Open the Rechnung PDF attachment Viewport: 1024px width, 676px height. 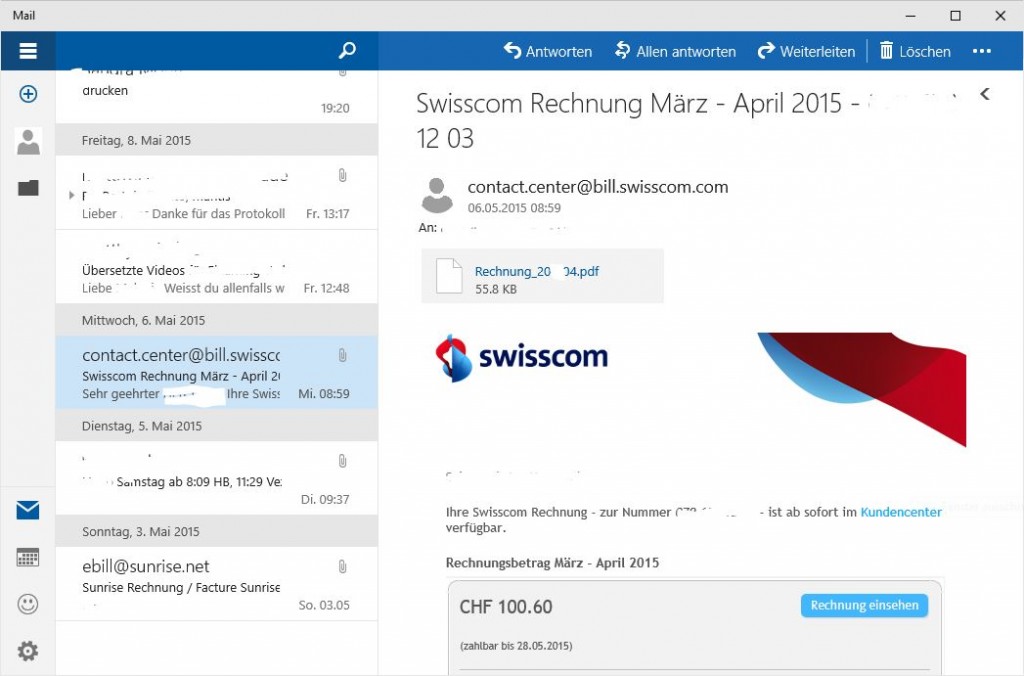pos(536,276)
